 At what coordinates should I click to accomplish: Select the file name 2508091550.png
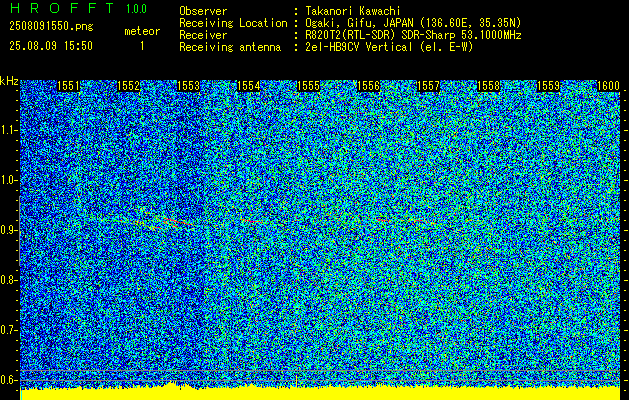click(51, 27)
